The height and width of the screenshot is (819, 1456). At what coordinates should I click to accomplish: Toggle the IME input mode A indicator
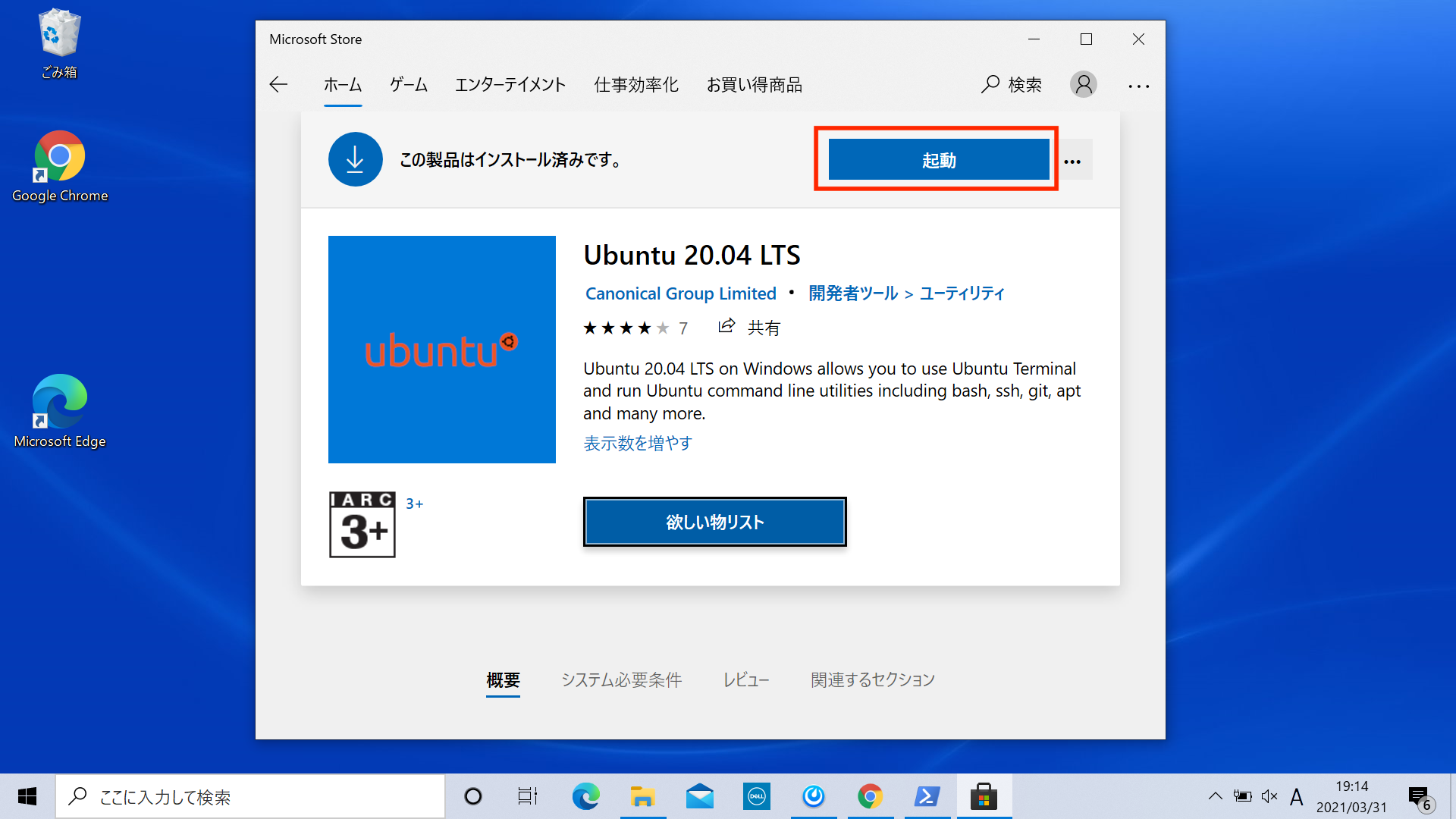coord(1297,796)
